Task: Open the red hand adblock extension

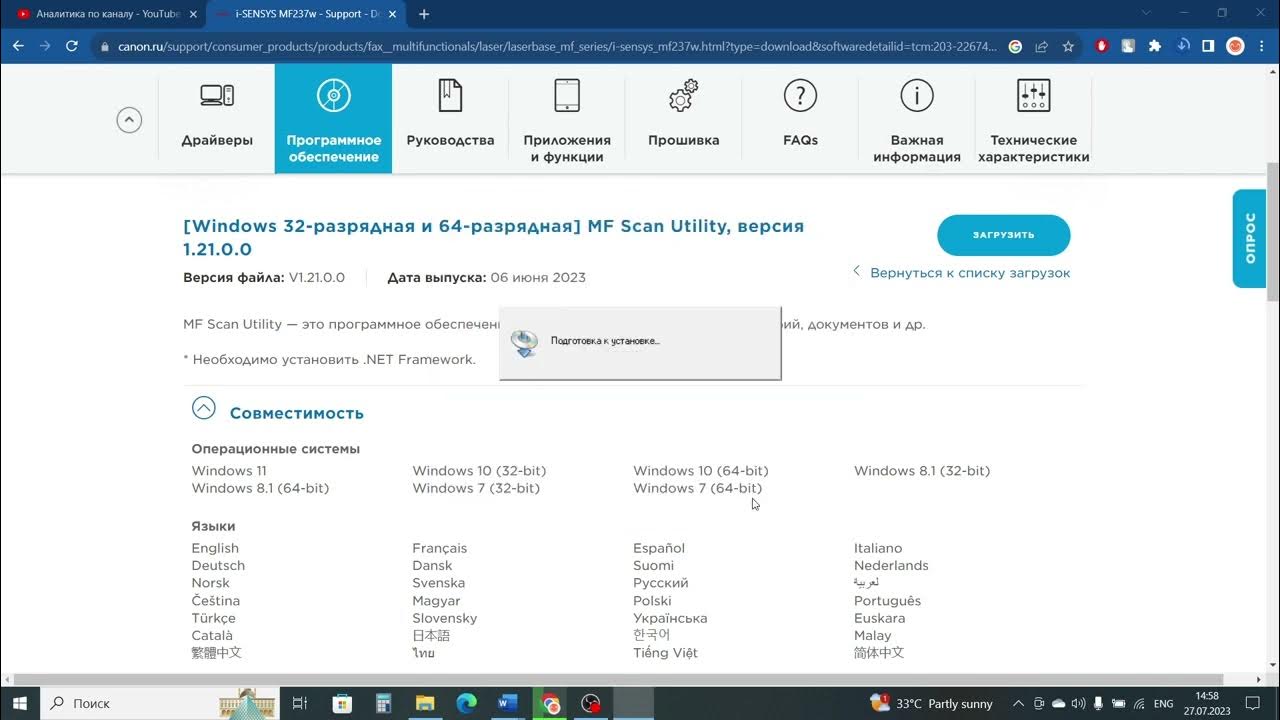Action: pyautogui.click(x=1102, y=46)
